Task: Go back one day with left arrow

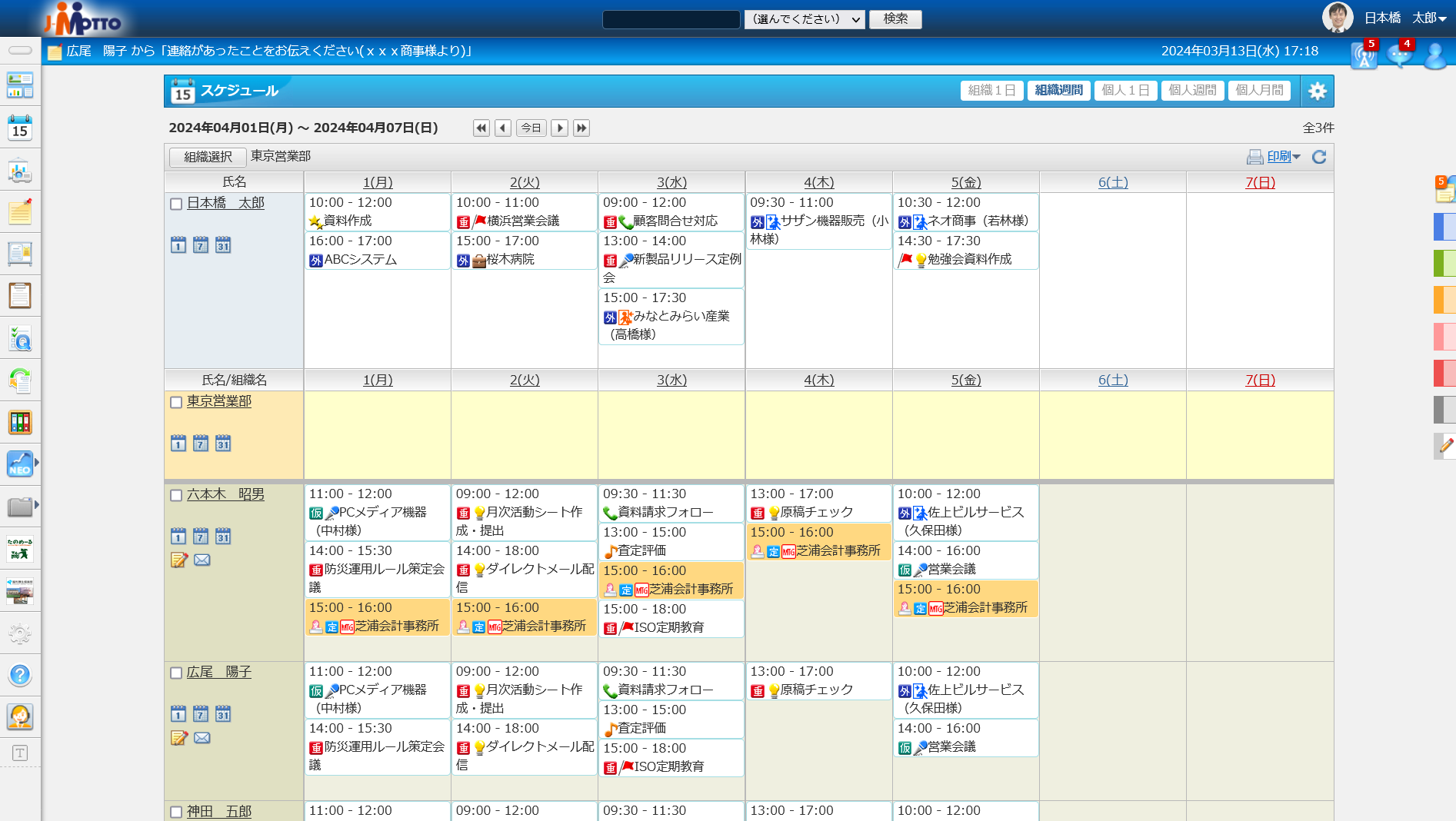Action: point(503,128)
